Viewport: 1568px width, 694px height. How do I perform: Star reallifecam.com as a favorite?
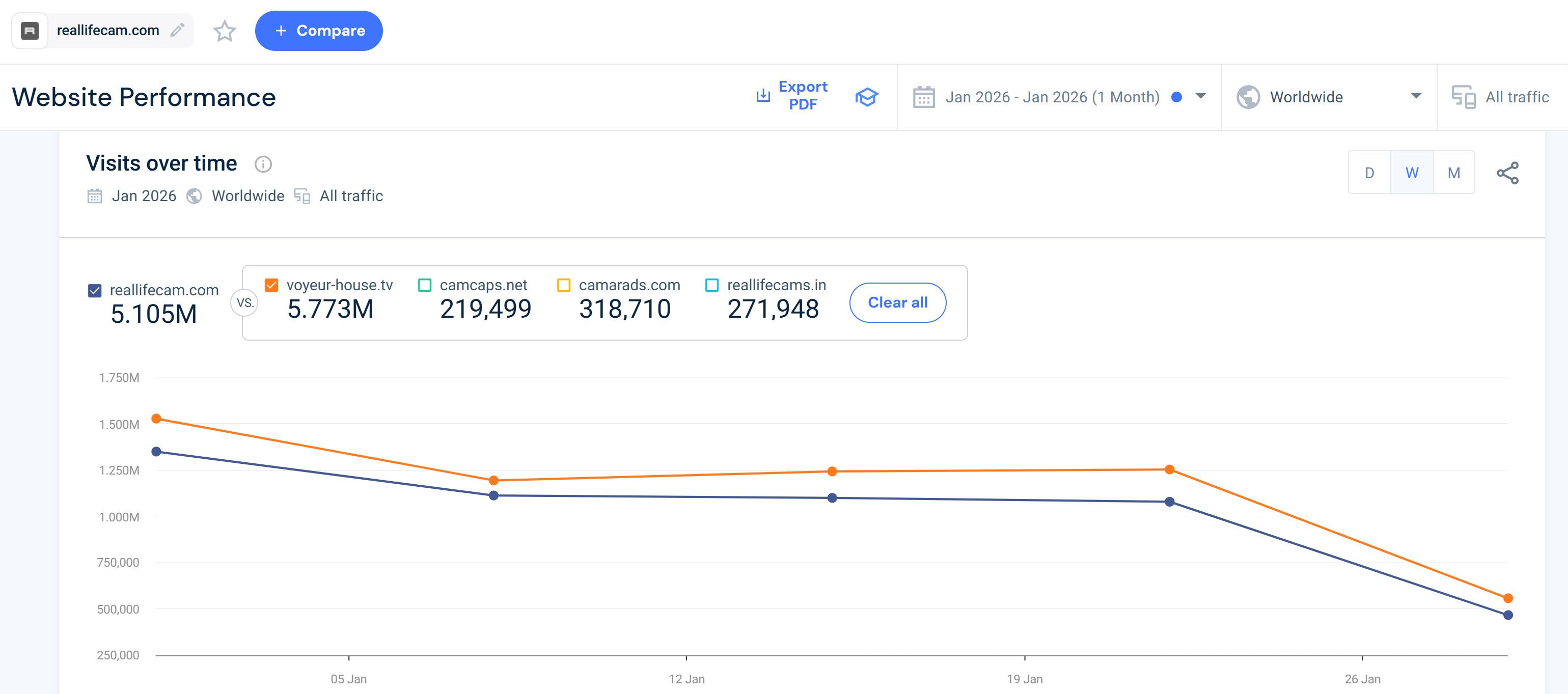click(225, 31)
